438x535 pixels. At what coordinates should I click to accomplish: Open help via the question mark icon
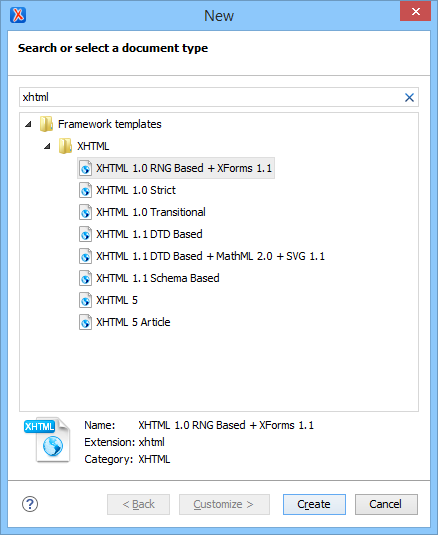[30, 504]
